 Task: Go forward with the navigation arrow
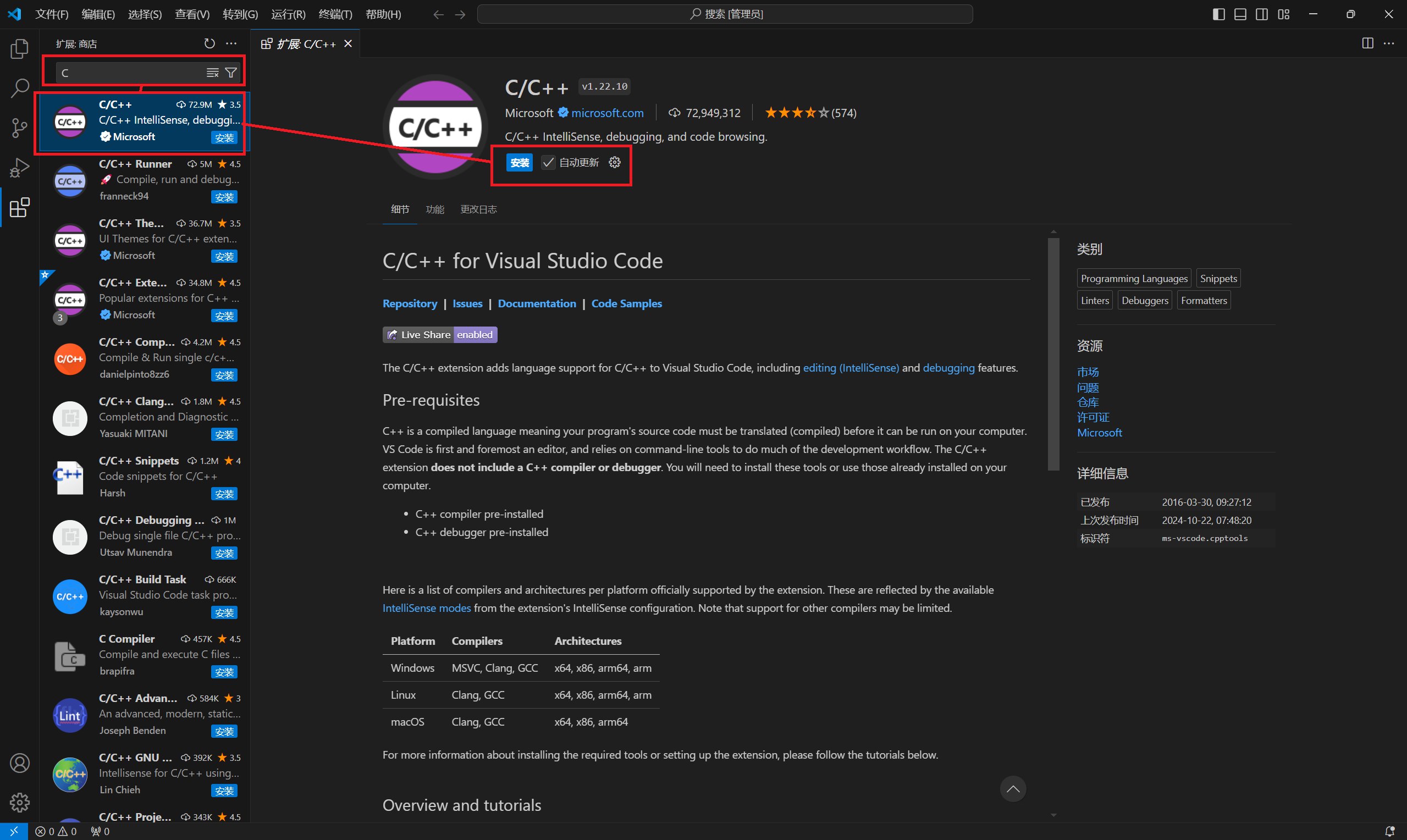click(460, 14)
